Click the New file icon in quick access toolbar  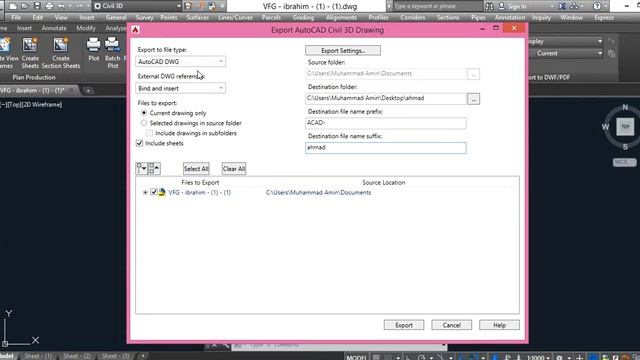click(13, 6)
